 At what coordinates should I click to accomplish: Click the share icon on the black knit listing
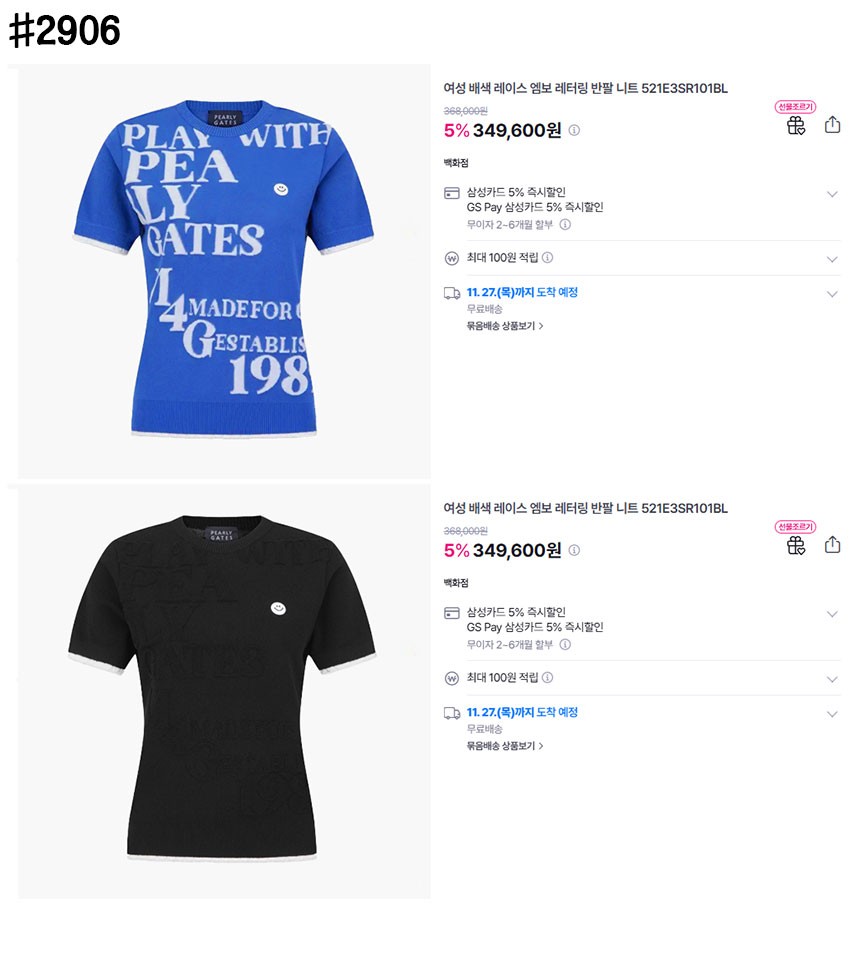click(832, 545)
